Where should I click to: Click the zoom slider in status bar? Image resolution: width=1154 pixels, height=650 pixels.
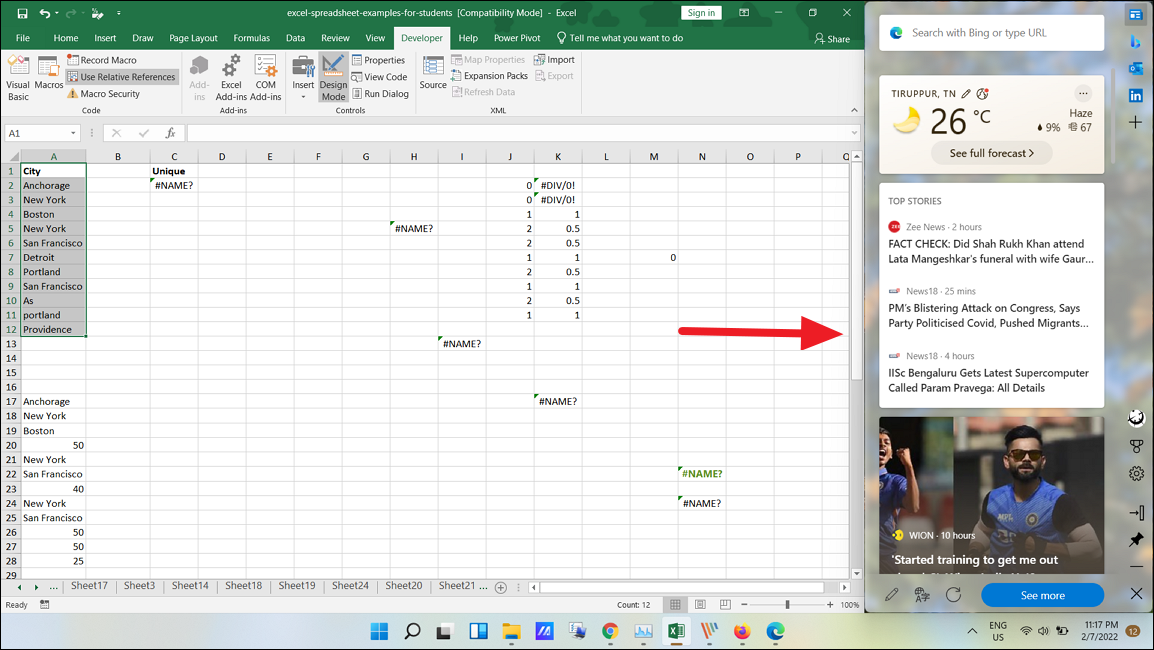[x=788, y=605]
